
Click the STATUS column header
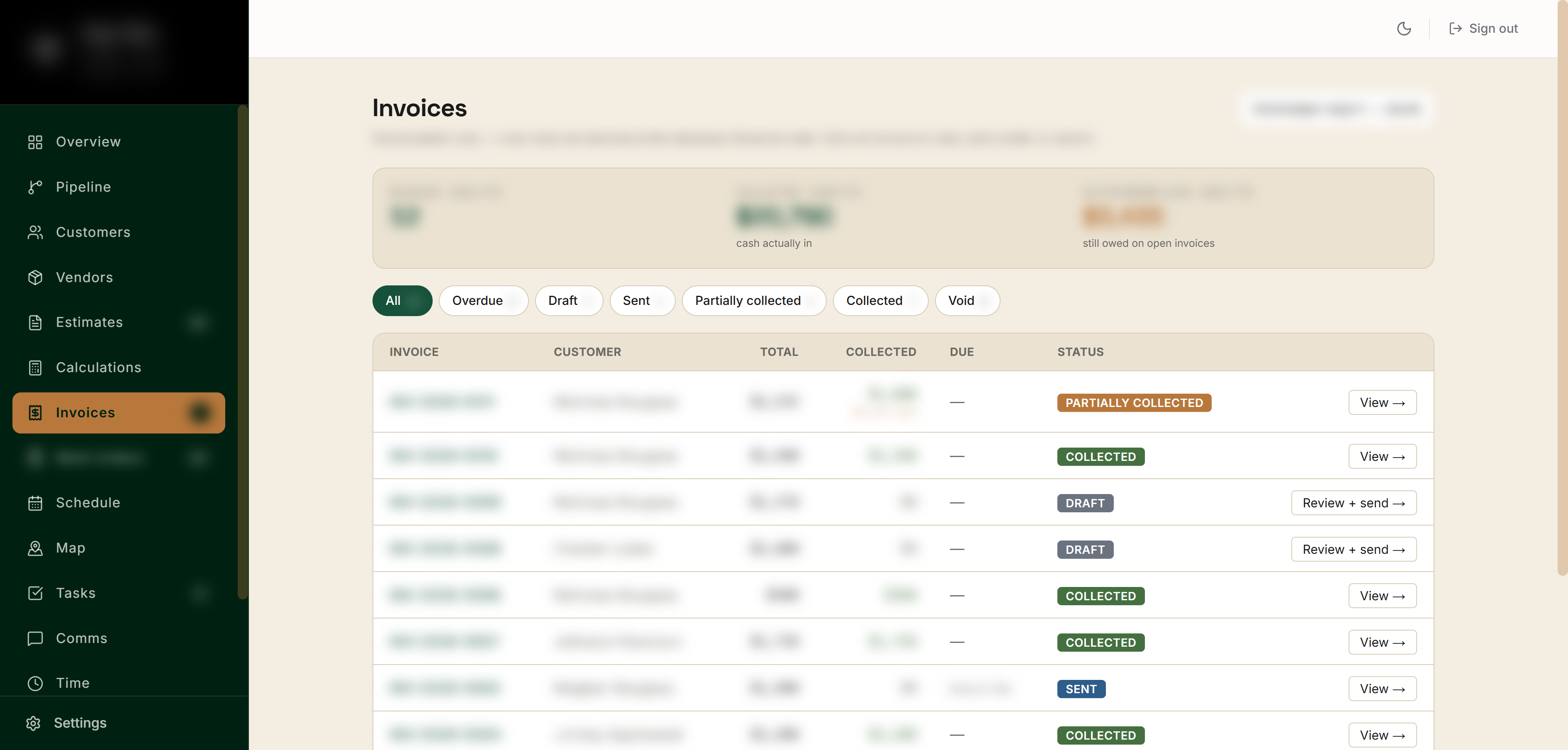[1081, 352]
